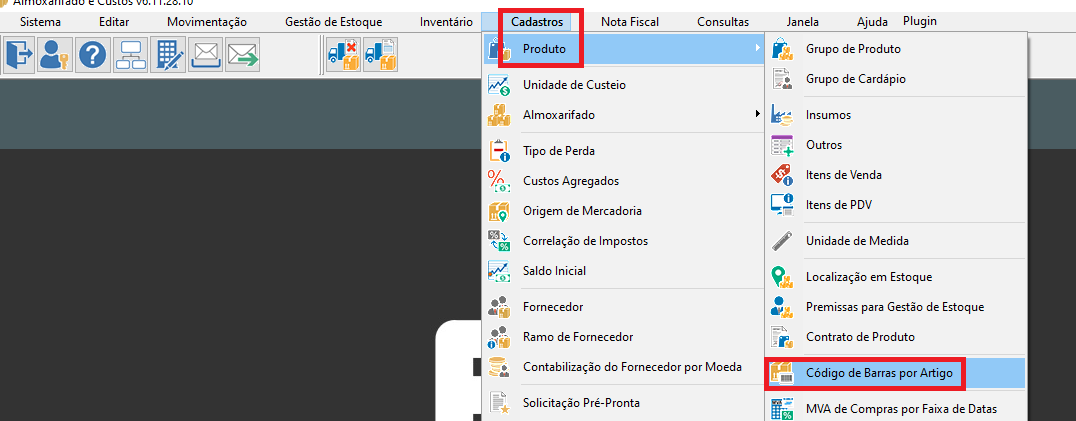Select Unidade de Custeio menu item

pyautogui.click(x=624, y=85)
